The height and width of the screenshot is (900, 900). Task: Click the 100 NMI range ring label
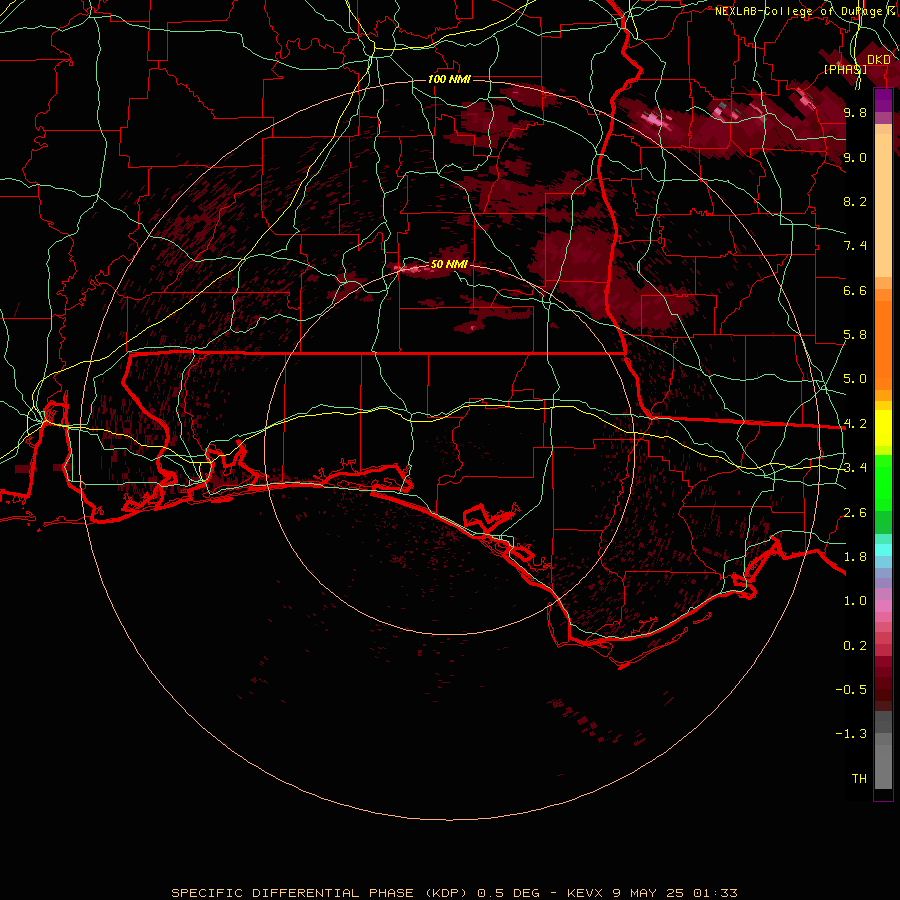tap(449, 79)
